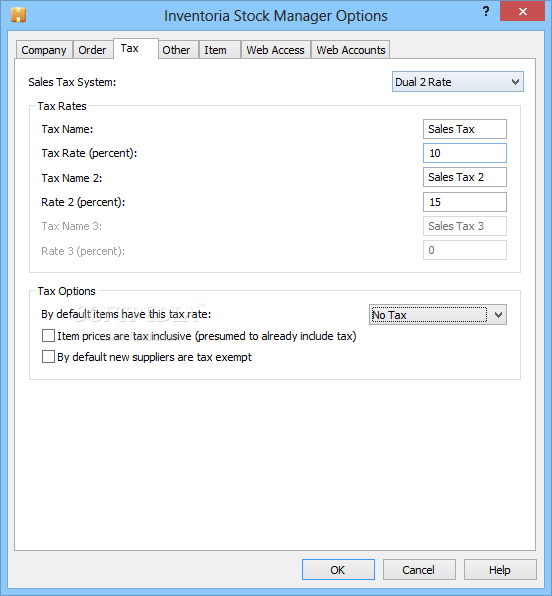Click the Cancel button
The width and height of the screenshot is (552, 596).
pyautogui.click(x=419, y=569)
